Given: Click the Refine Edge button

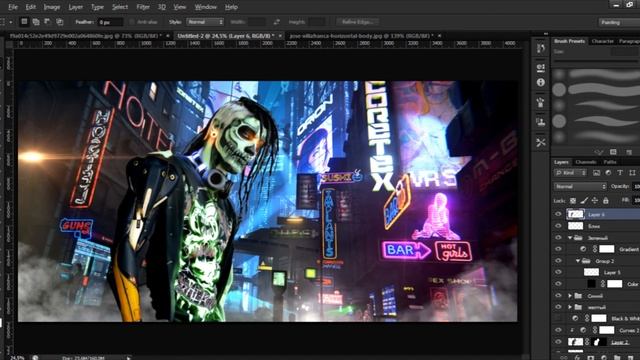Looking at the screenshot, I should pyautogui.click(x=358, y=22).
